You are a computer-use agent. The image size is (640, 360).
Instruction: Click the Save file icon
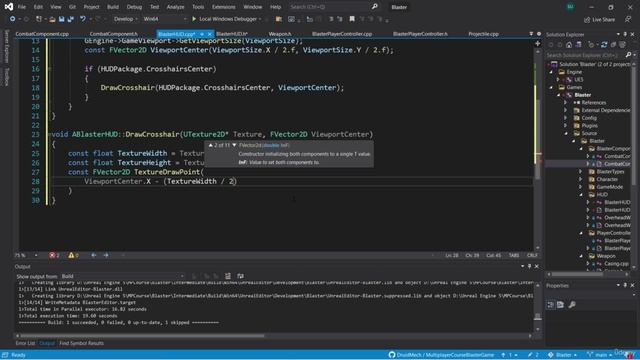coord(61,19)
